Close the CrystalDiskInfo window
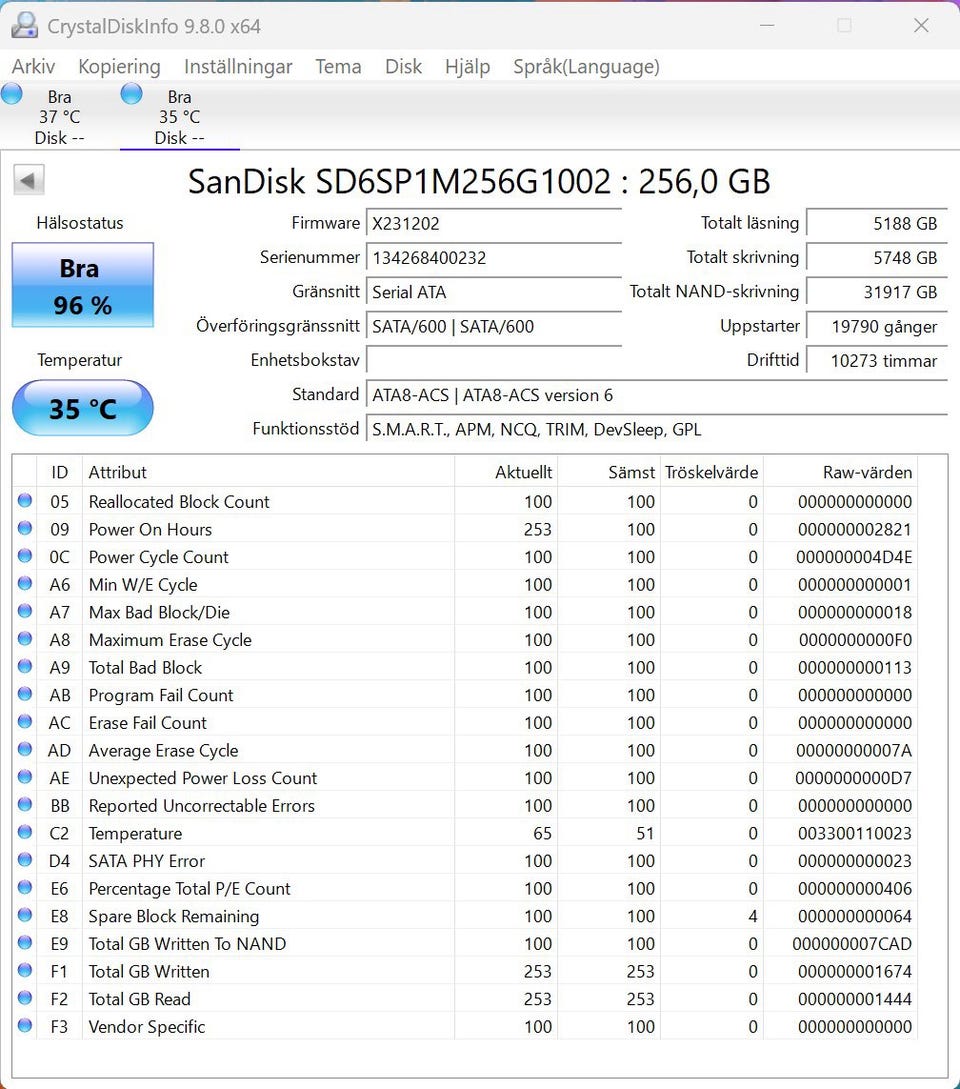This screenshot has width=960, height=1089. (x=921, y=26)
